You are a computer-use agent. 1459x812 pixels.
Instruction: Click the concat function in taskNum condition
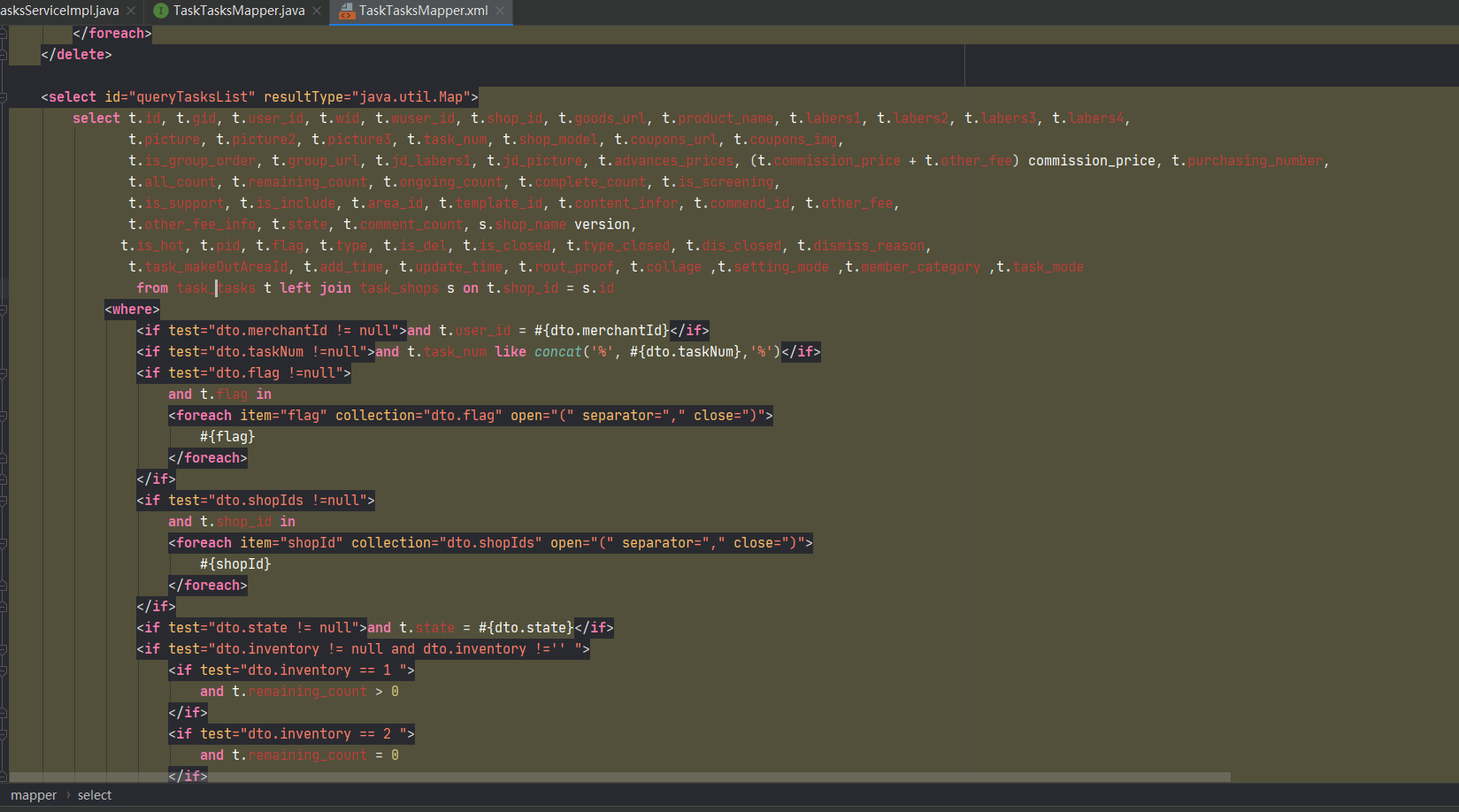tap(557, 352)
